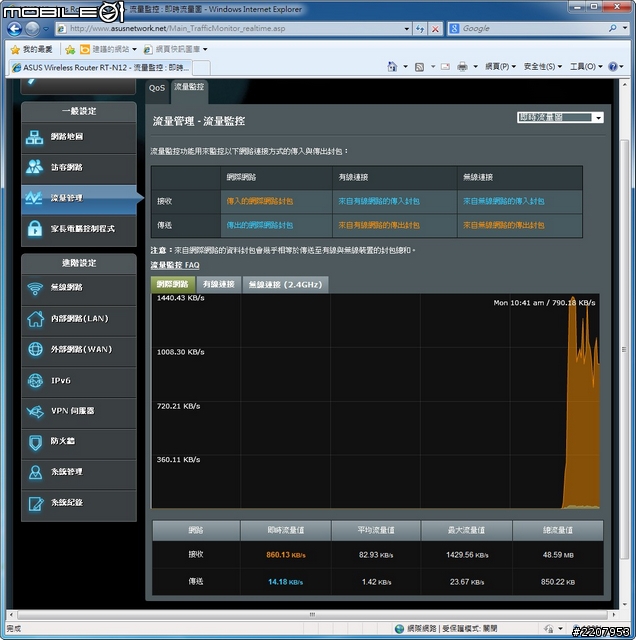The image size is (636, 640).
Task: Open the 流量監控 FAQ link
Action: 175,265
